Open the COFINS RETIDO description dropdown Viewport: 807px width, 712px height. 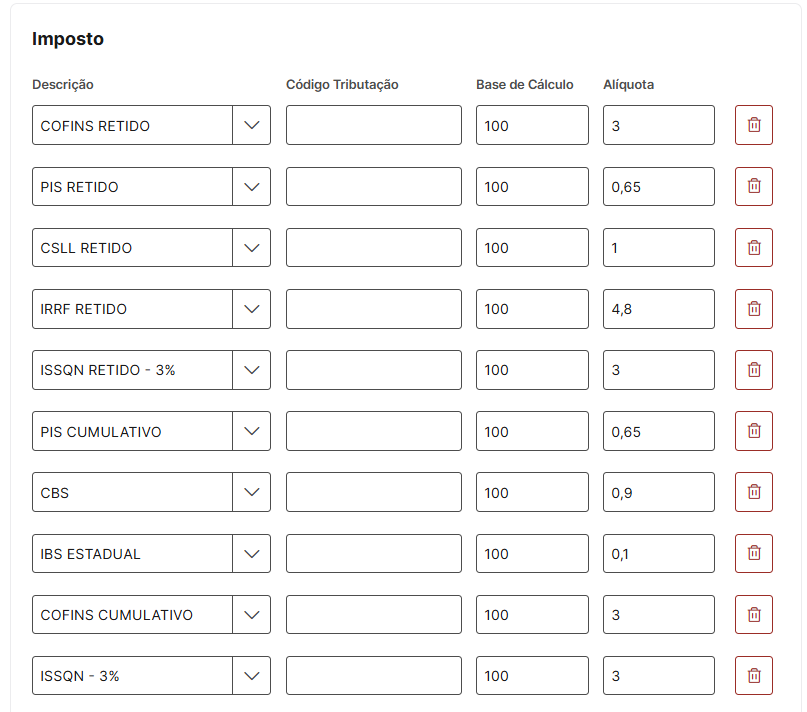[251, 125]
